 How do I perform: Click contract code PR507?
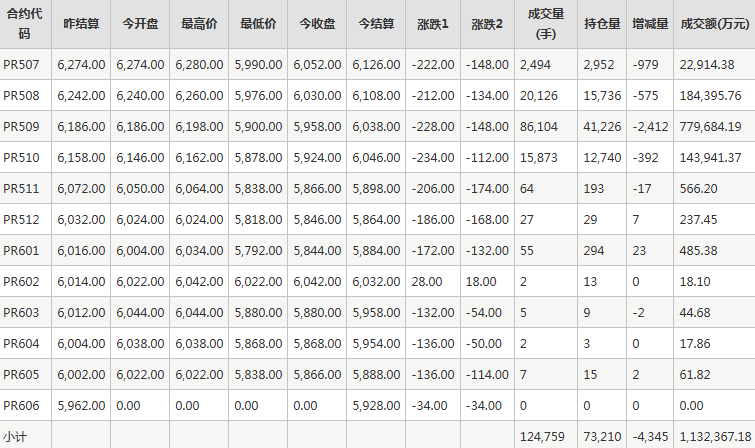(21, 65)
